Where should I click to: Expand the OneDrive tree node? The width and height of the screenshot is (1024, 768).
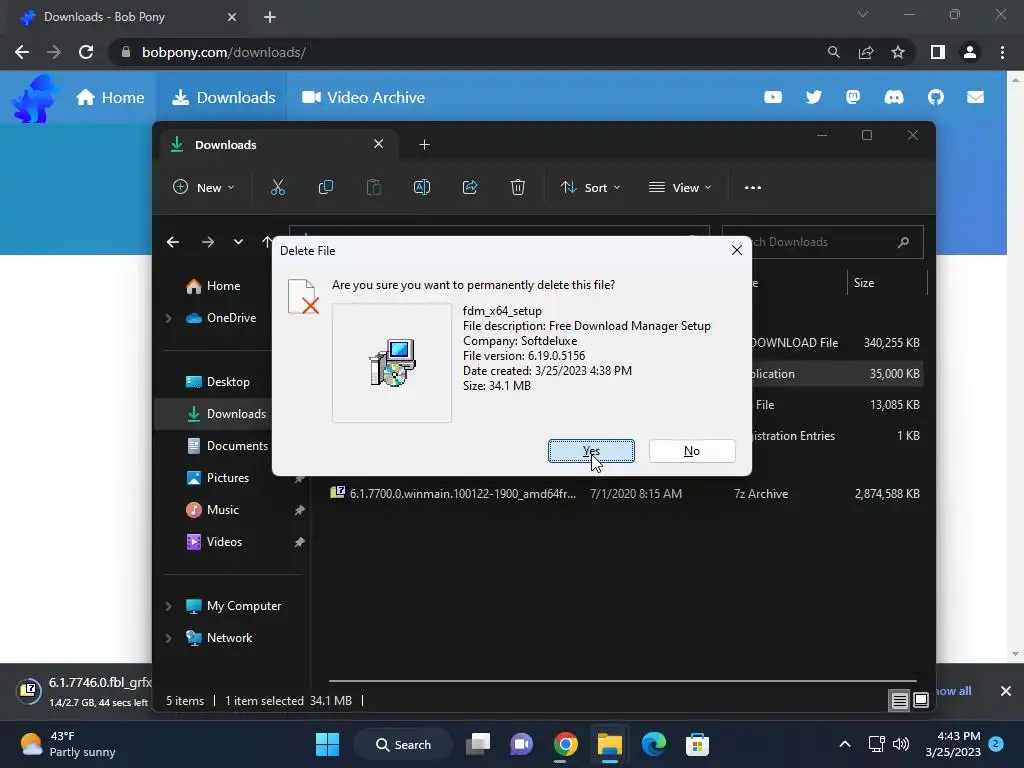coord(168,318)
